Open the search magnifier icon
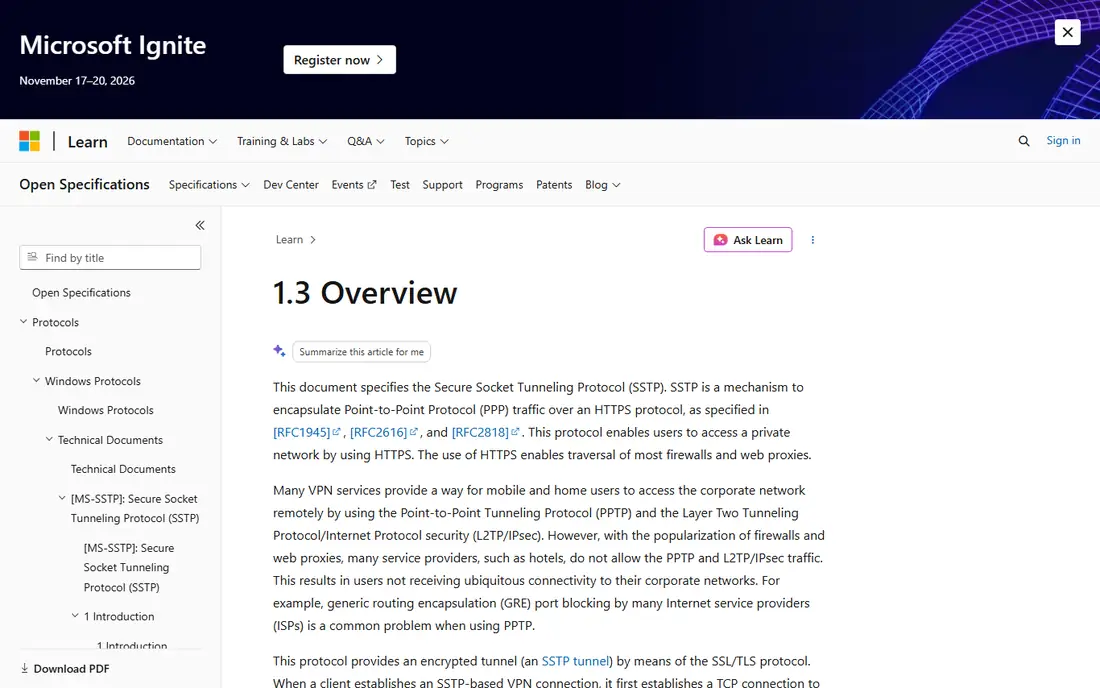1100x688 pixels. click(1024, 141)
